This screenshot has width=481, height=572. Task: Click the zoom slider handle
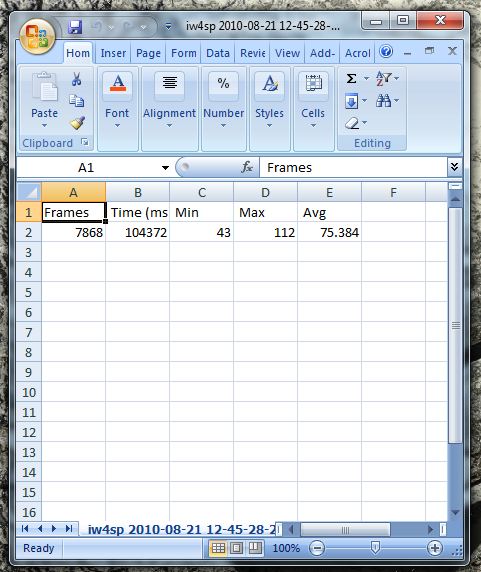tap(375, 547)
